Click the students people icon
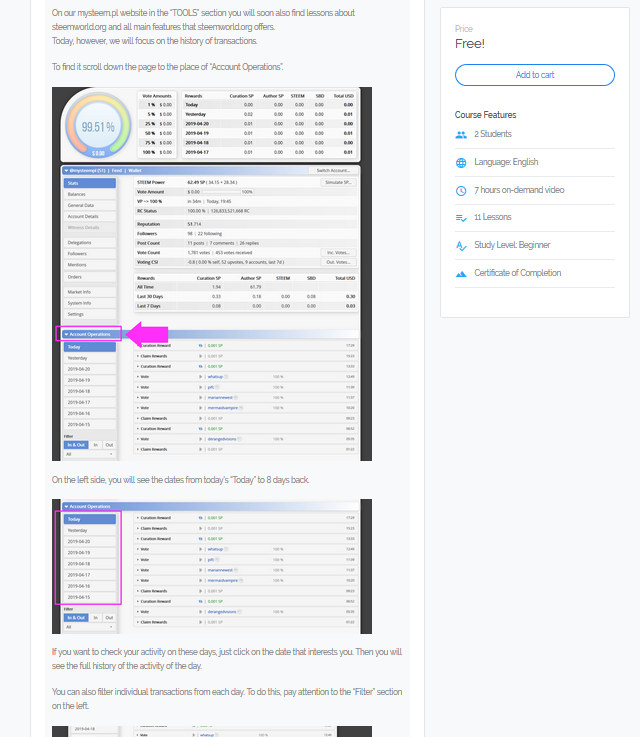This screenshot has height=737, width=640. tap(461, 134)
